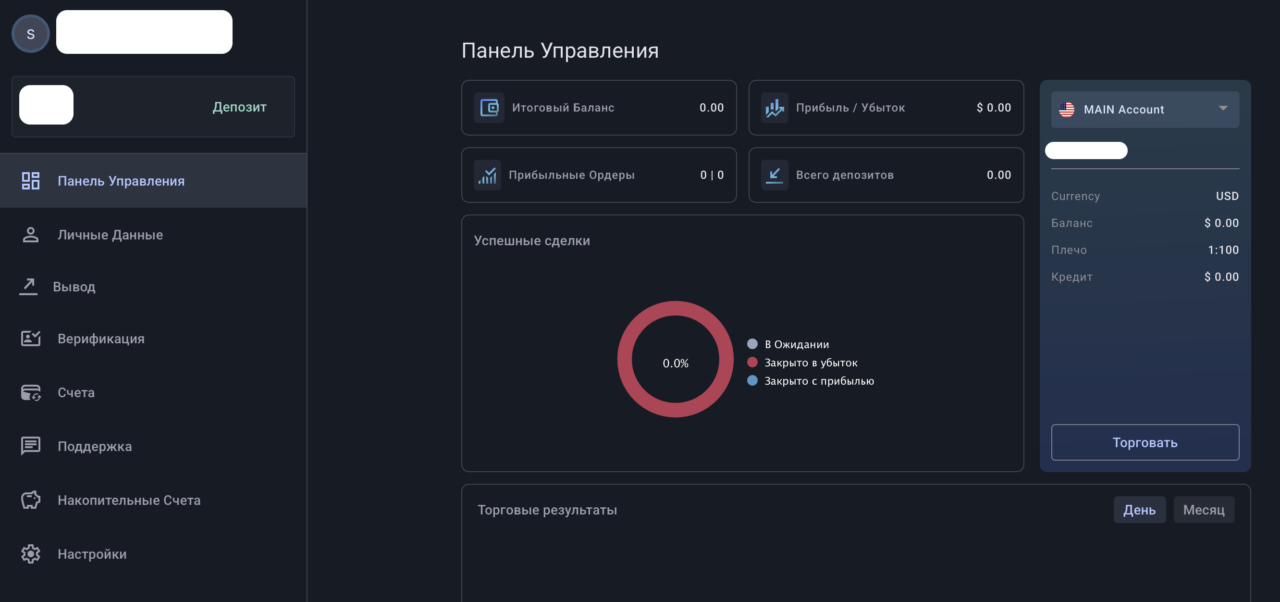This screenshot has width=1280, height=602.
Task: Click the Кредит label in account panel
Action: point(1072,277)
